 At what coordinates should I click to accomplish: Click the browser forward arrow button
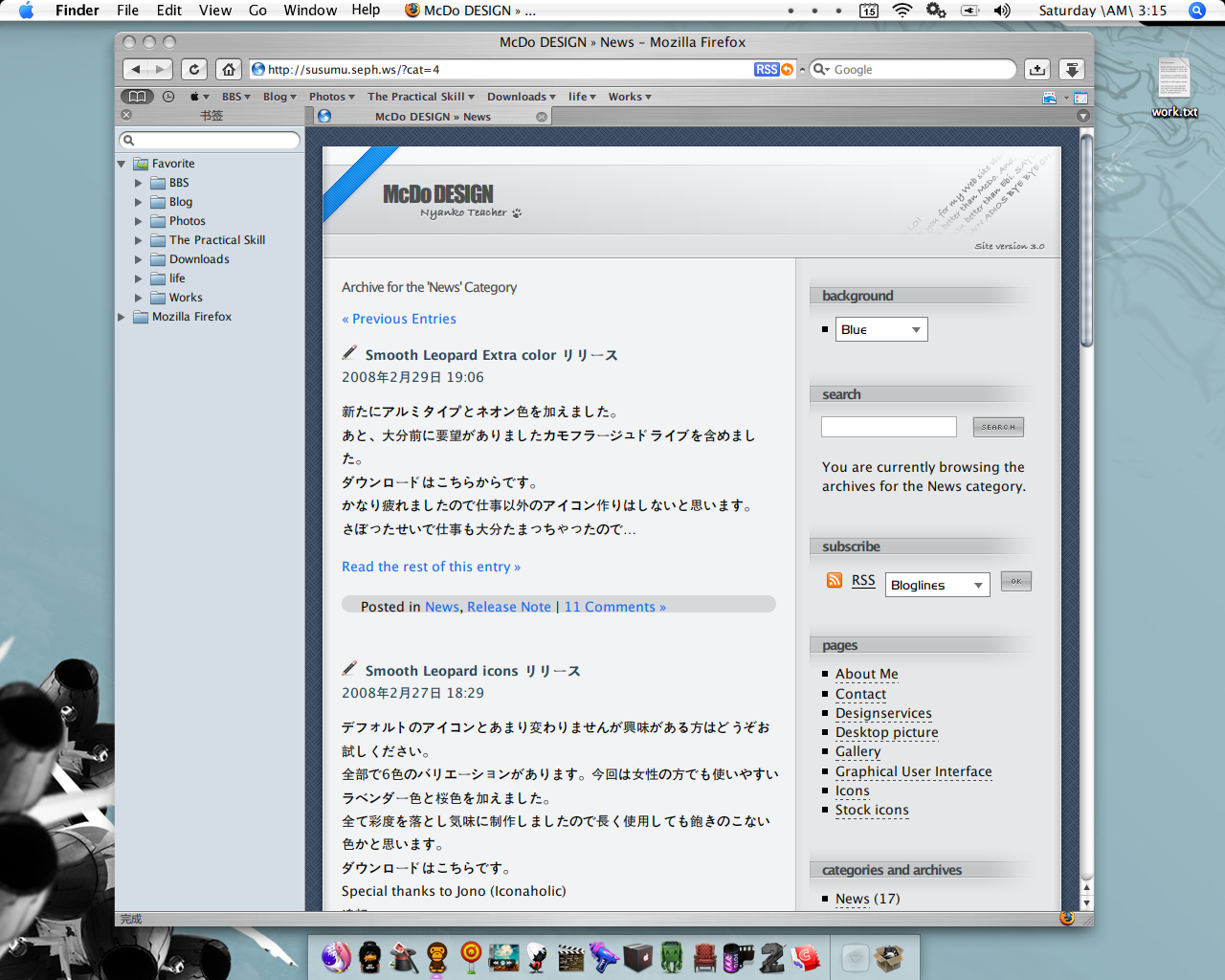tap(161, 69)
